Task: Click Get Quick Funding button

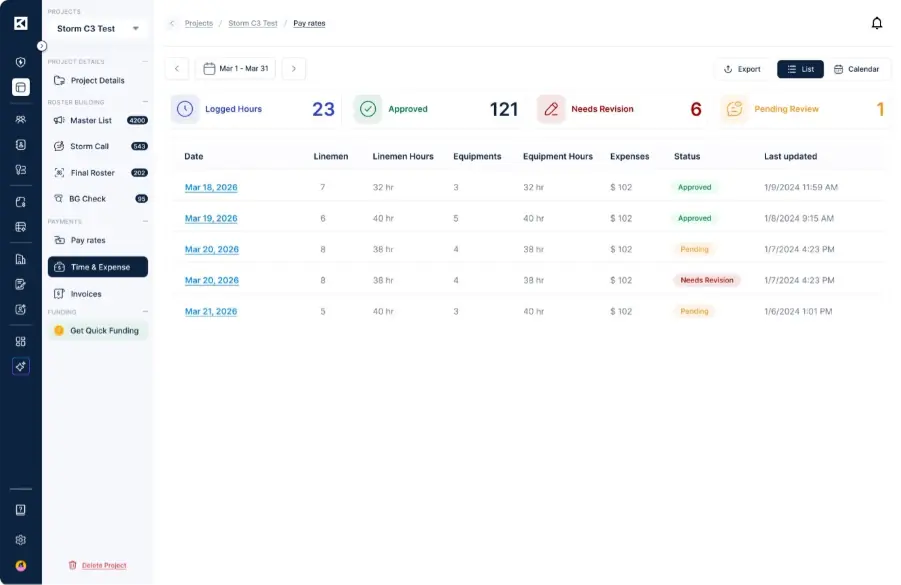Action: pos(98,330)
